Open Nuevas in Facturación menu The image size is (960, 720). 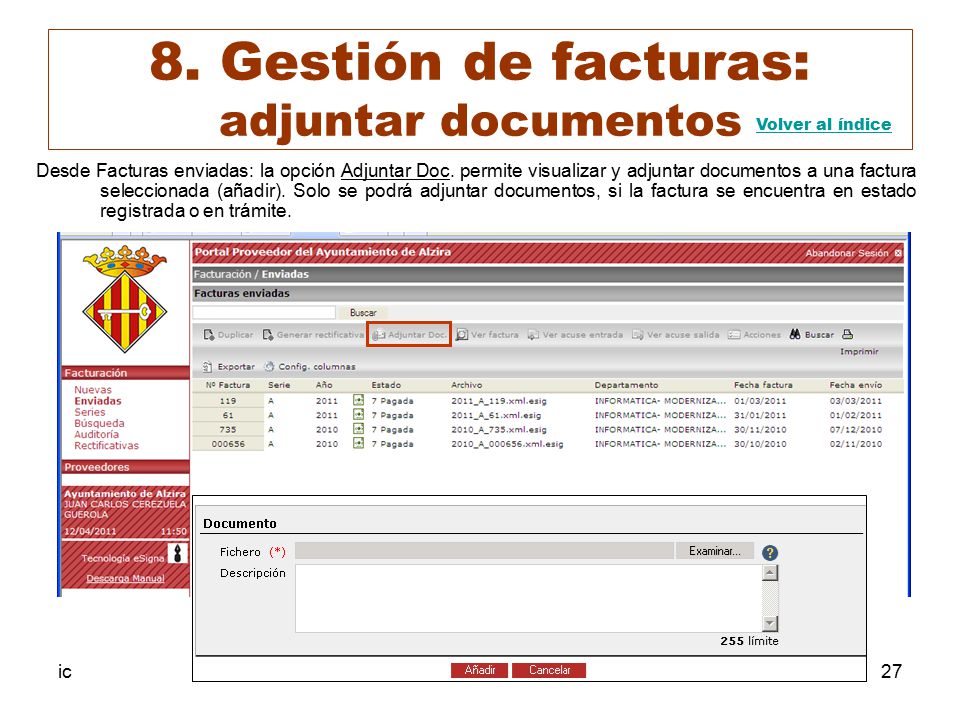pyautogui.click(x=93, y=389)
